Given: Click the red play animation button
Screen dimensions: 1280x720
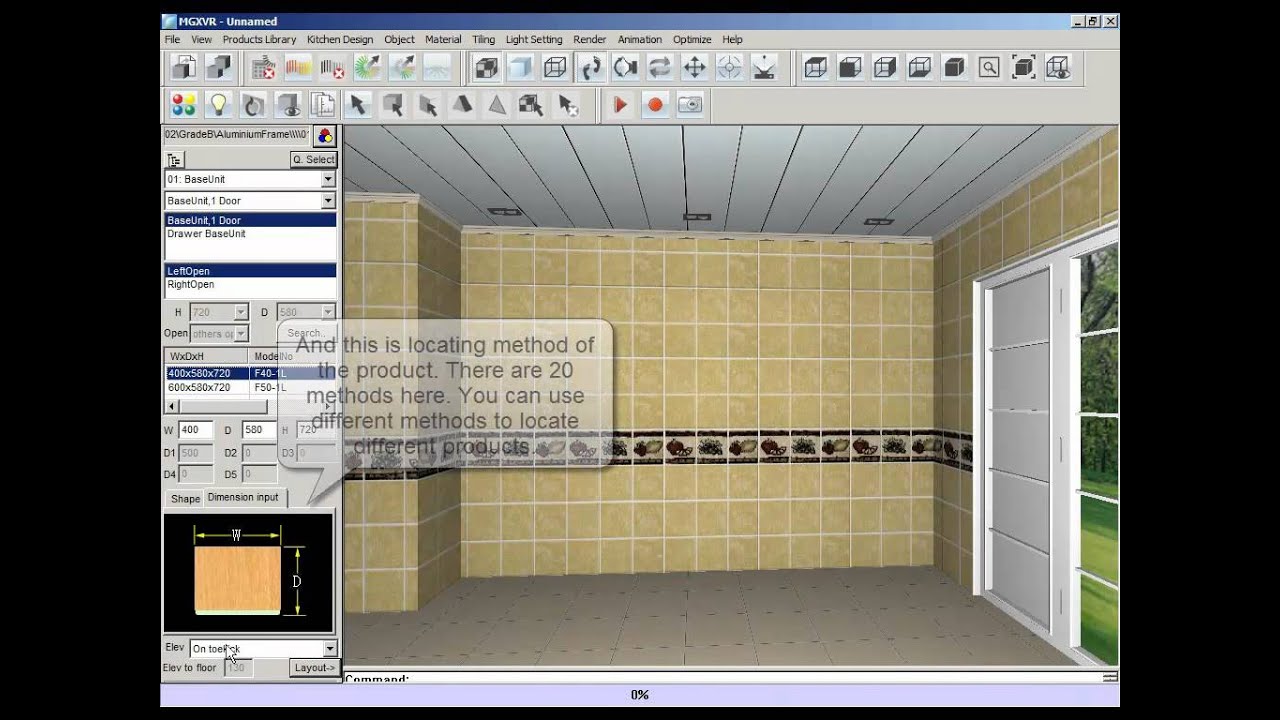Looking at the screenshot, I should (620, 104).
